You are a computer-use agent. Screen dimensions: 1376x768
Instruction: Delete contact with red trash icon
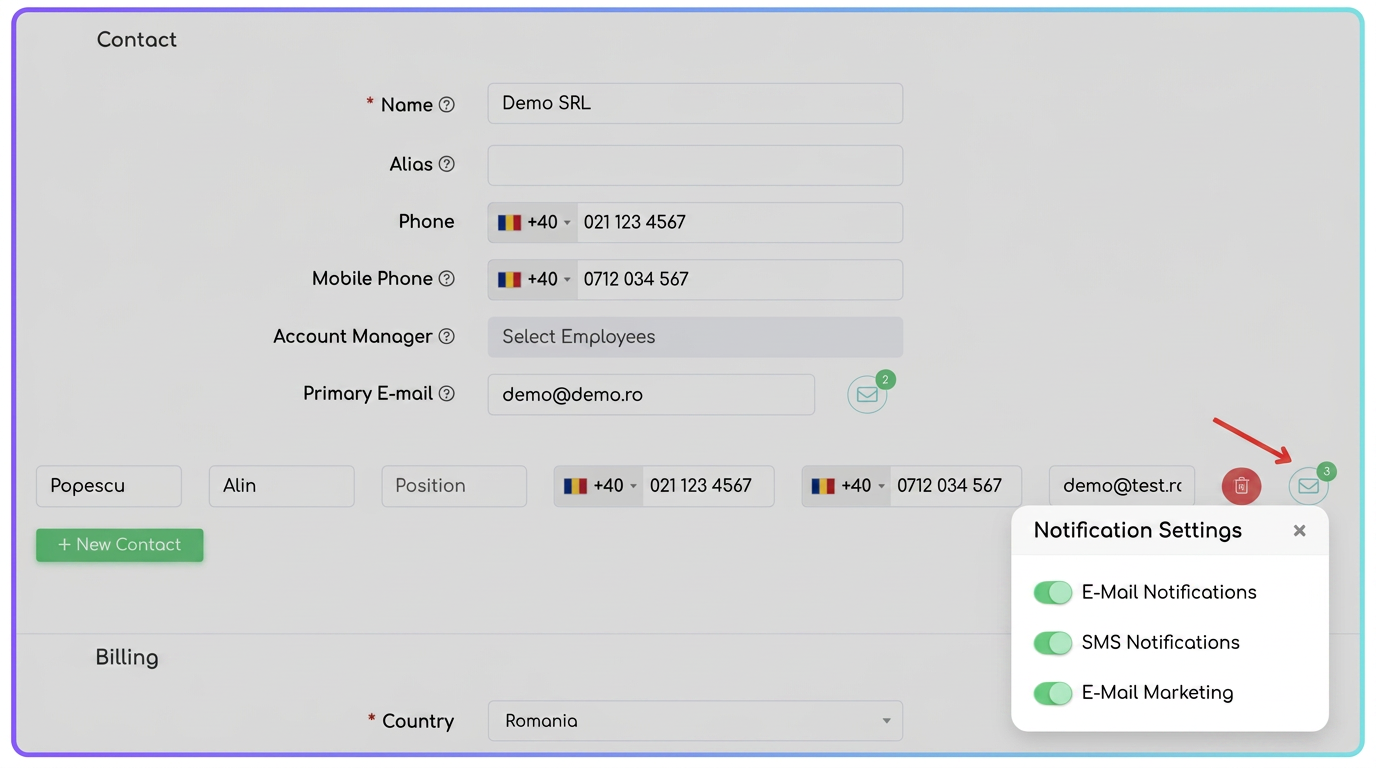coord(1241,486)
